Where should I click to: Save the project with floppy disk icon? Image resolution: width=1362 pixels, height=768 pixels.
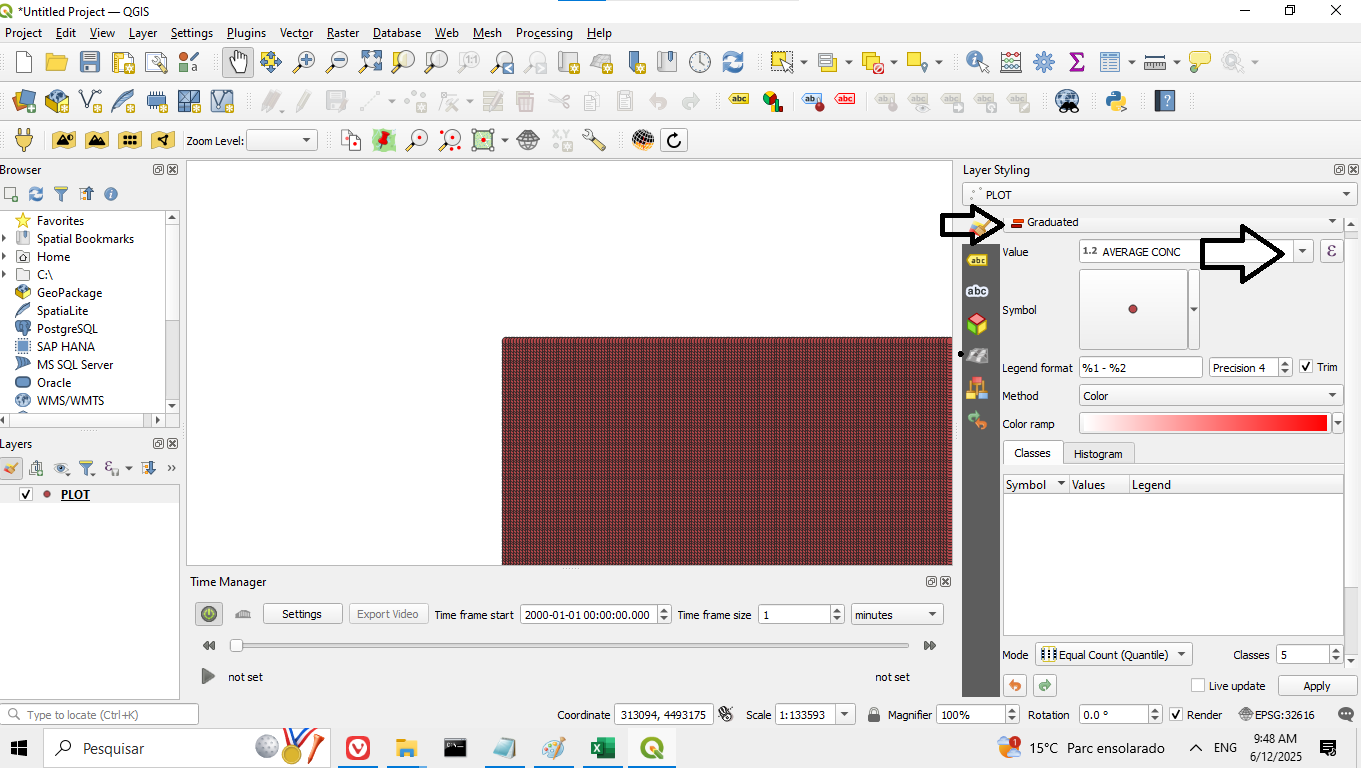90,62
